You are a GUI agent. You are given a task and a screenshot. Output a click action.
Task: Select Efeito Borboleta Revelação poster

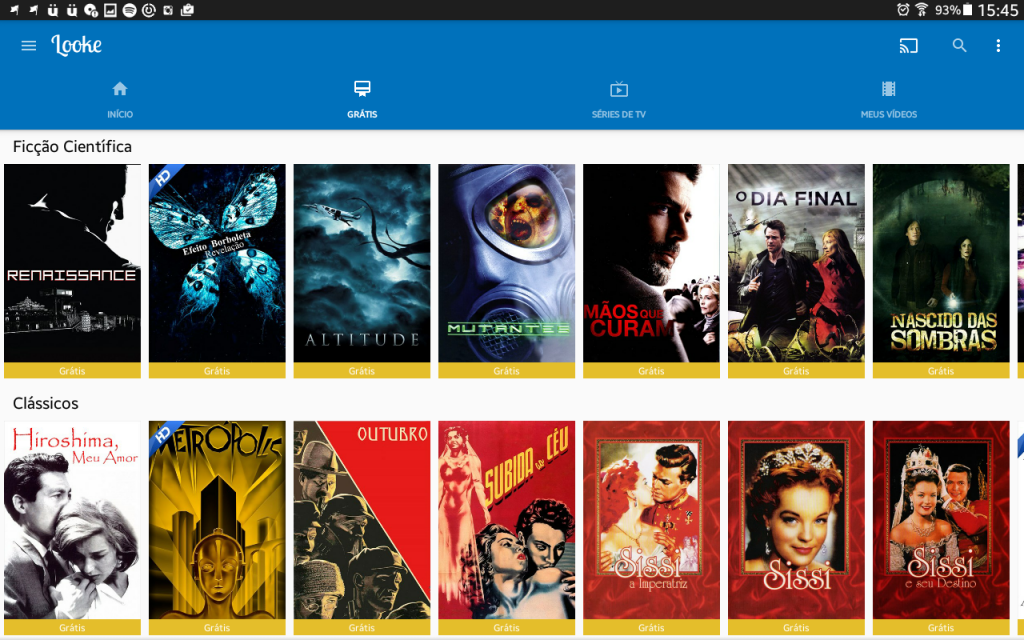pos(217,263)
